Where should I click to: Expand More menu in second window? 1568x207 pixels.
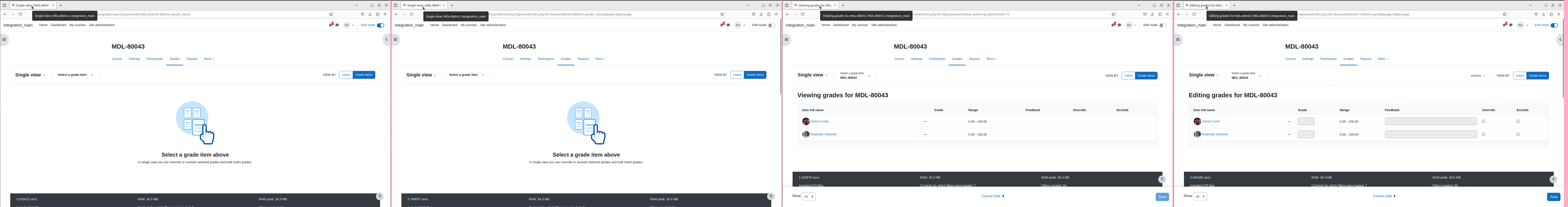(600, 59)
